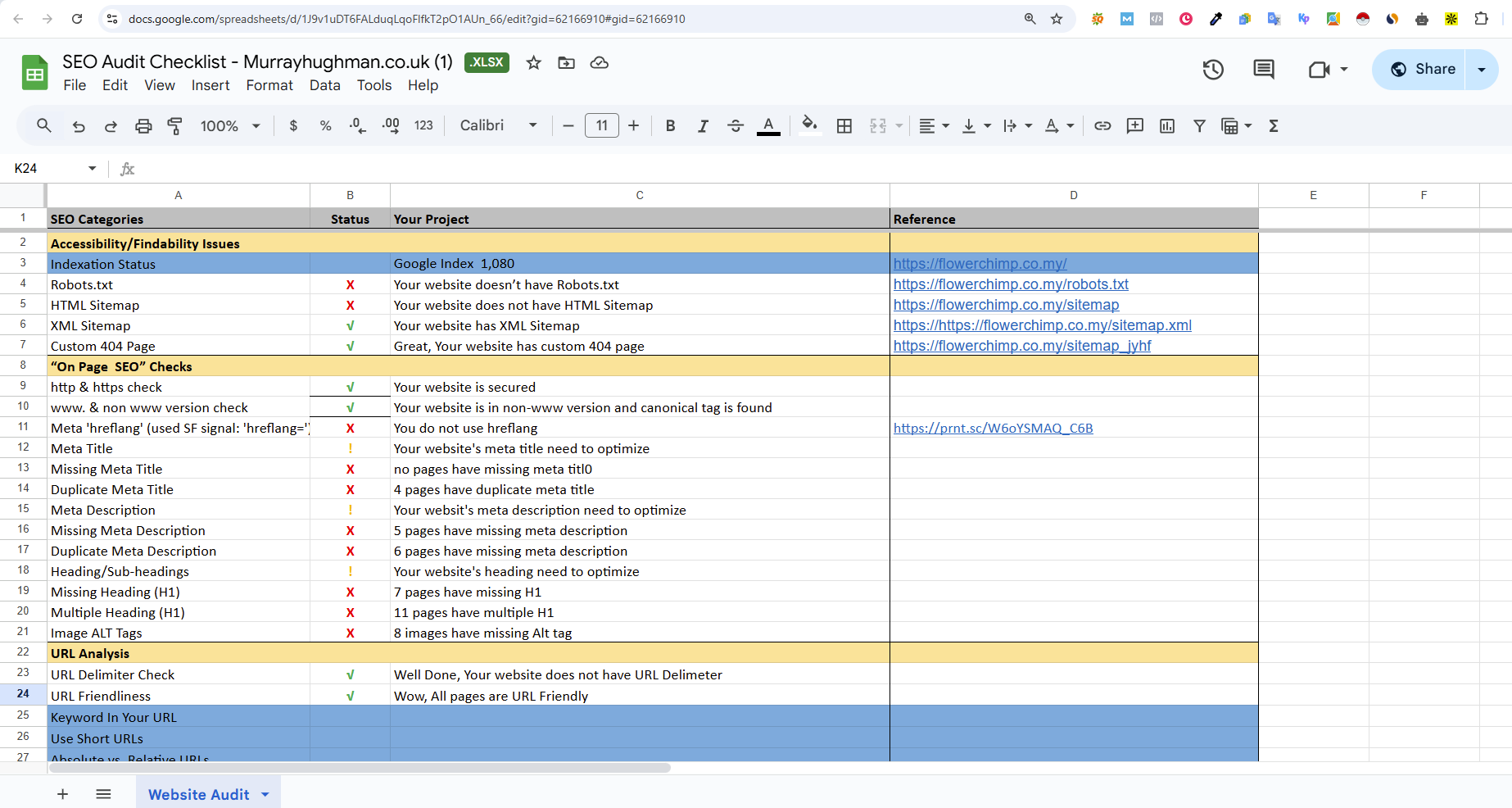1512x808 pixels.
Task: Select the Website Audit tab
Action: [198, 794]
